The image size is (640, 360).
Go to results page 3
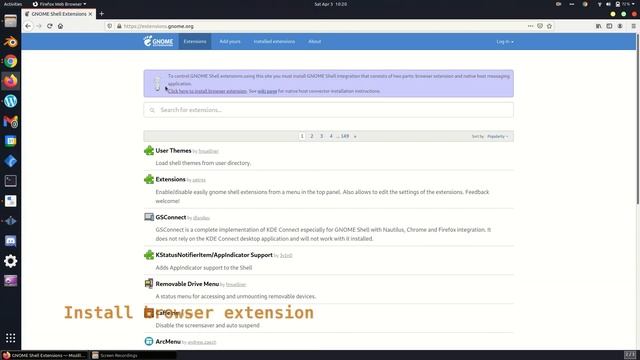click(321, 136)
